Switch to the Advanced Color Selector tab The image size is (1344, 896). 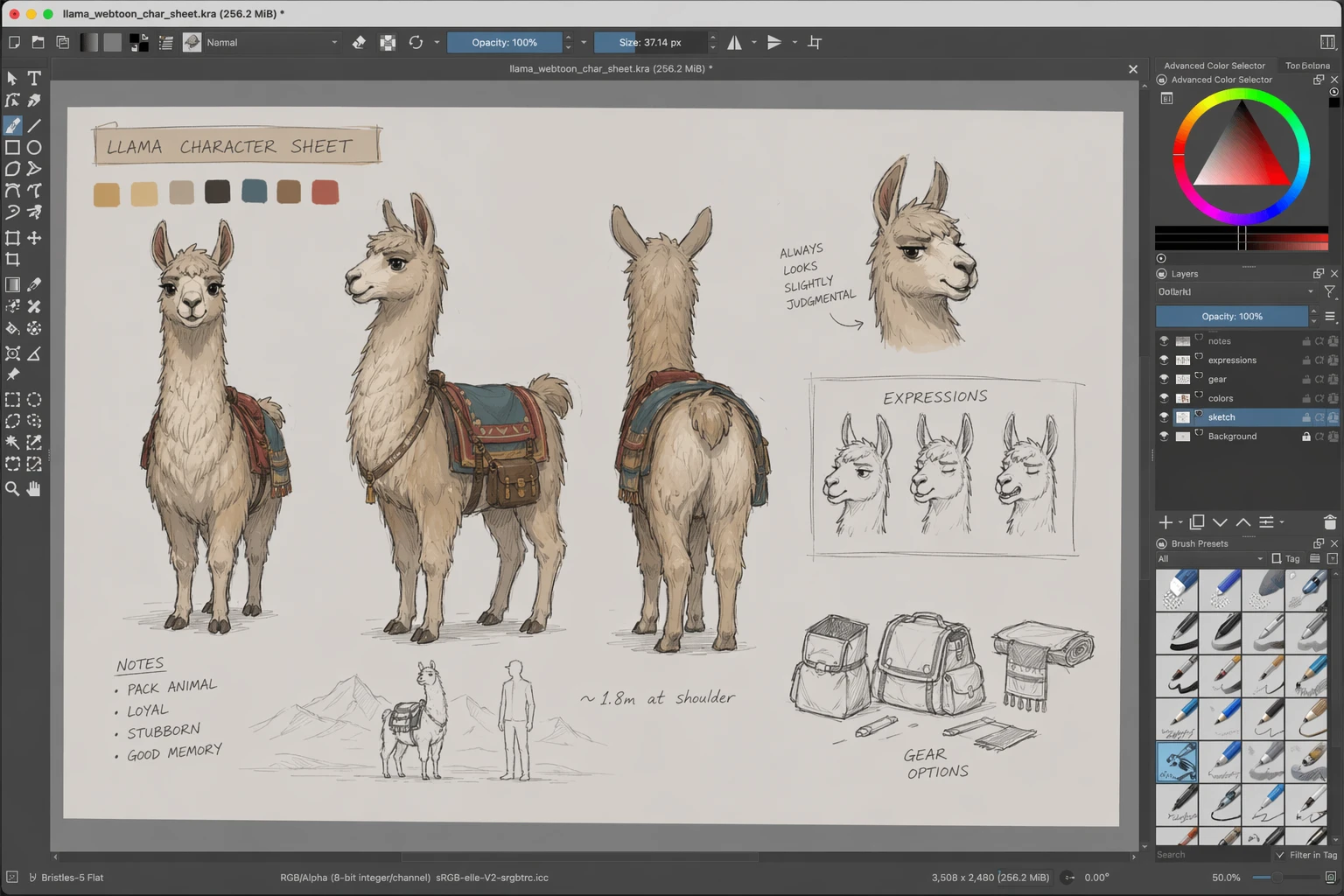tap(1214, 66)
